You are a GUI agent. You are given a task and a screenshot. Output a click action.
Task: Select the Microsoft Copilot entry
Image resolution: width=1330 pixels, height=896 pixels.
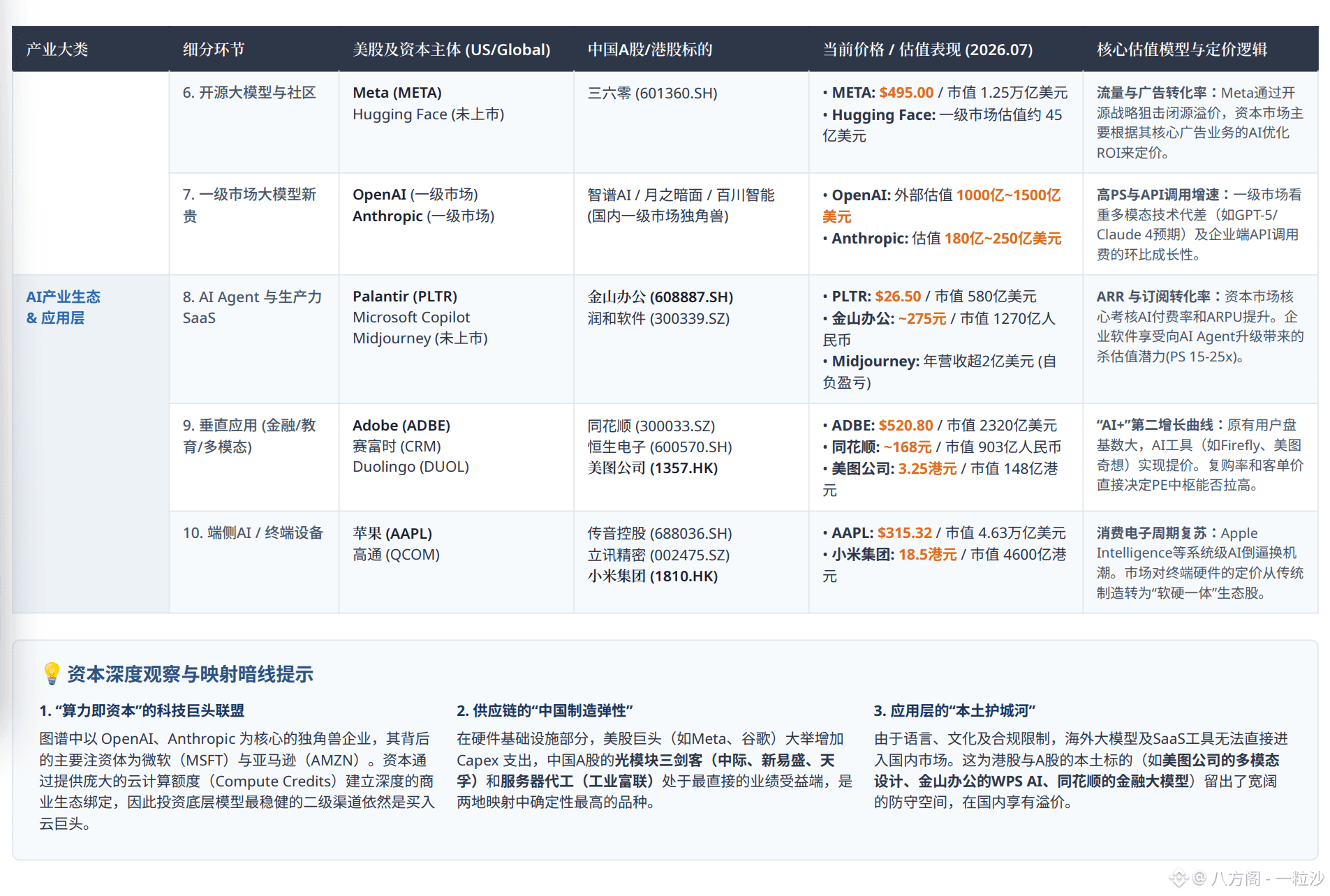(x=411, y=318)
